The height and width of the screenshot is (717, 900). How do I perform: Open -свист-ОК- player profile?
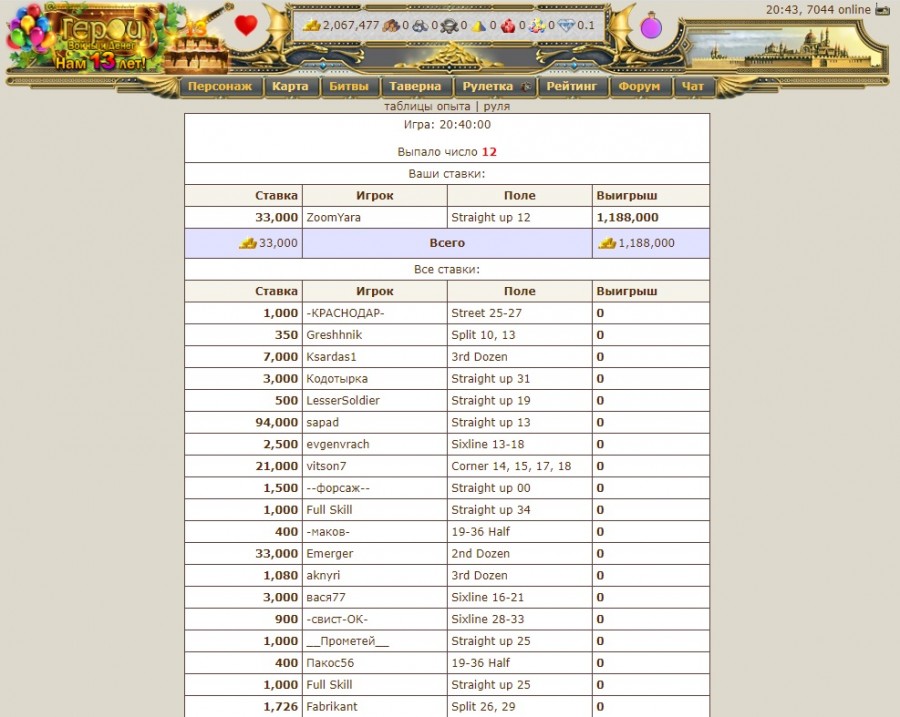337,619
